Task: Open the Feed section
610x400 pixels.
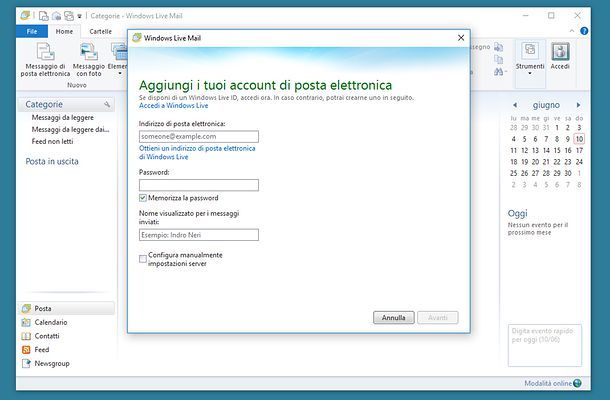Action: pyautogui.click(x=35, y=349)
